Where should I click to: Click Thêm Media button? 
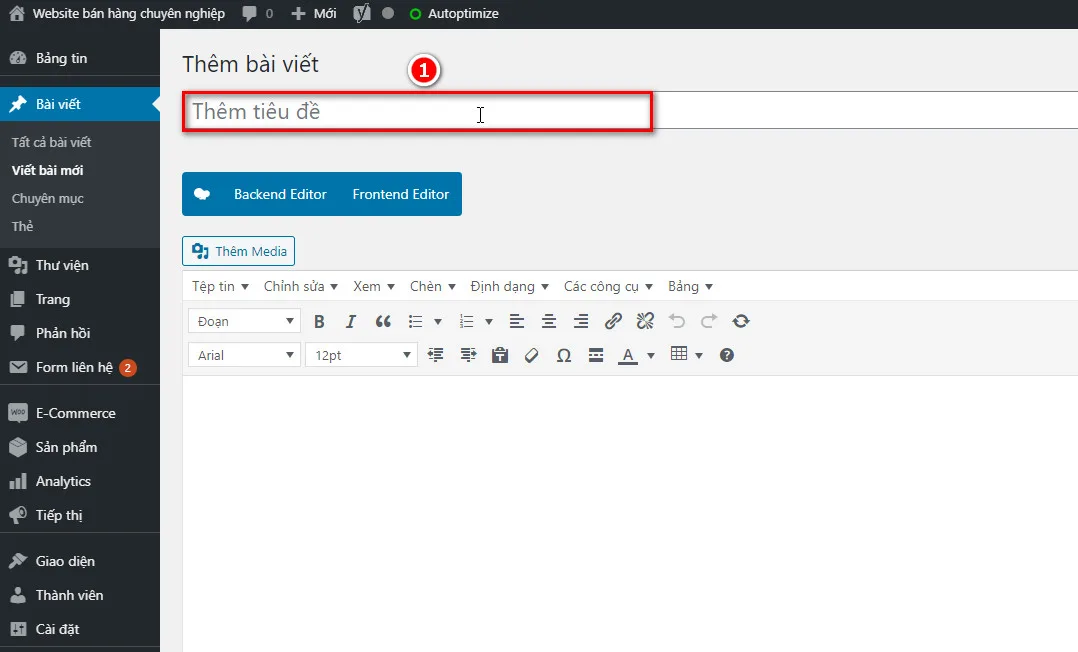click(239, 251)
